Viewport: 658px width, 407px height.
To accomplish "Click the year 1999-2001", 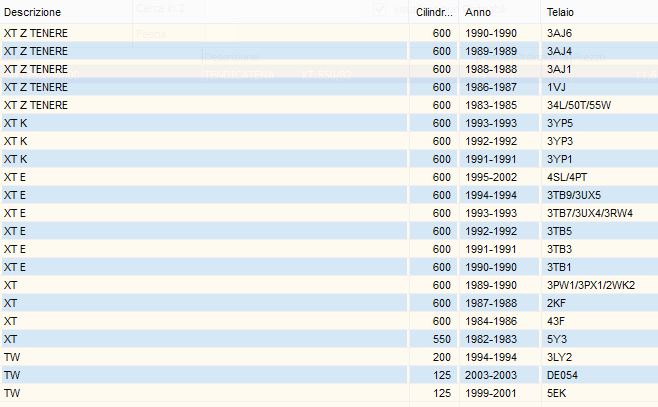I will (x=491, y=394).
